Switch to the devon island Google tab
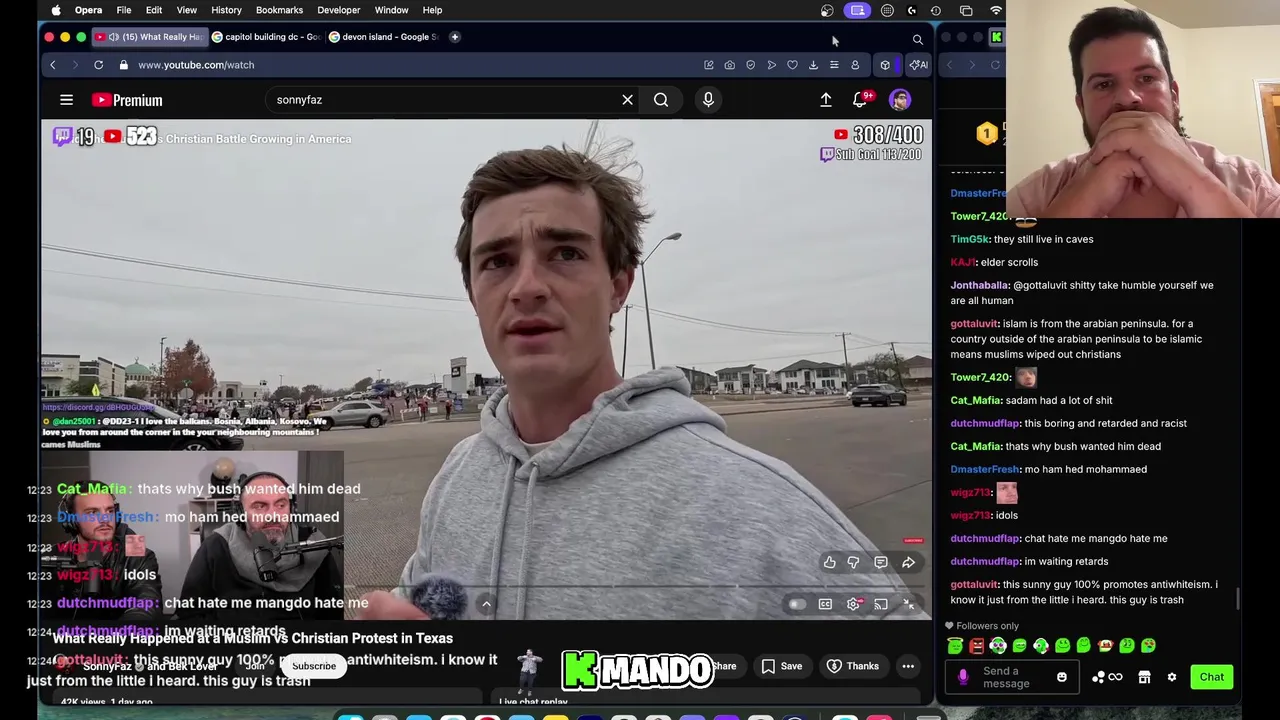This screenshot has height=720, width=1280. [x=384, y=37]
